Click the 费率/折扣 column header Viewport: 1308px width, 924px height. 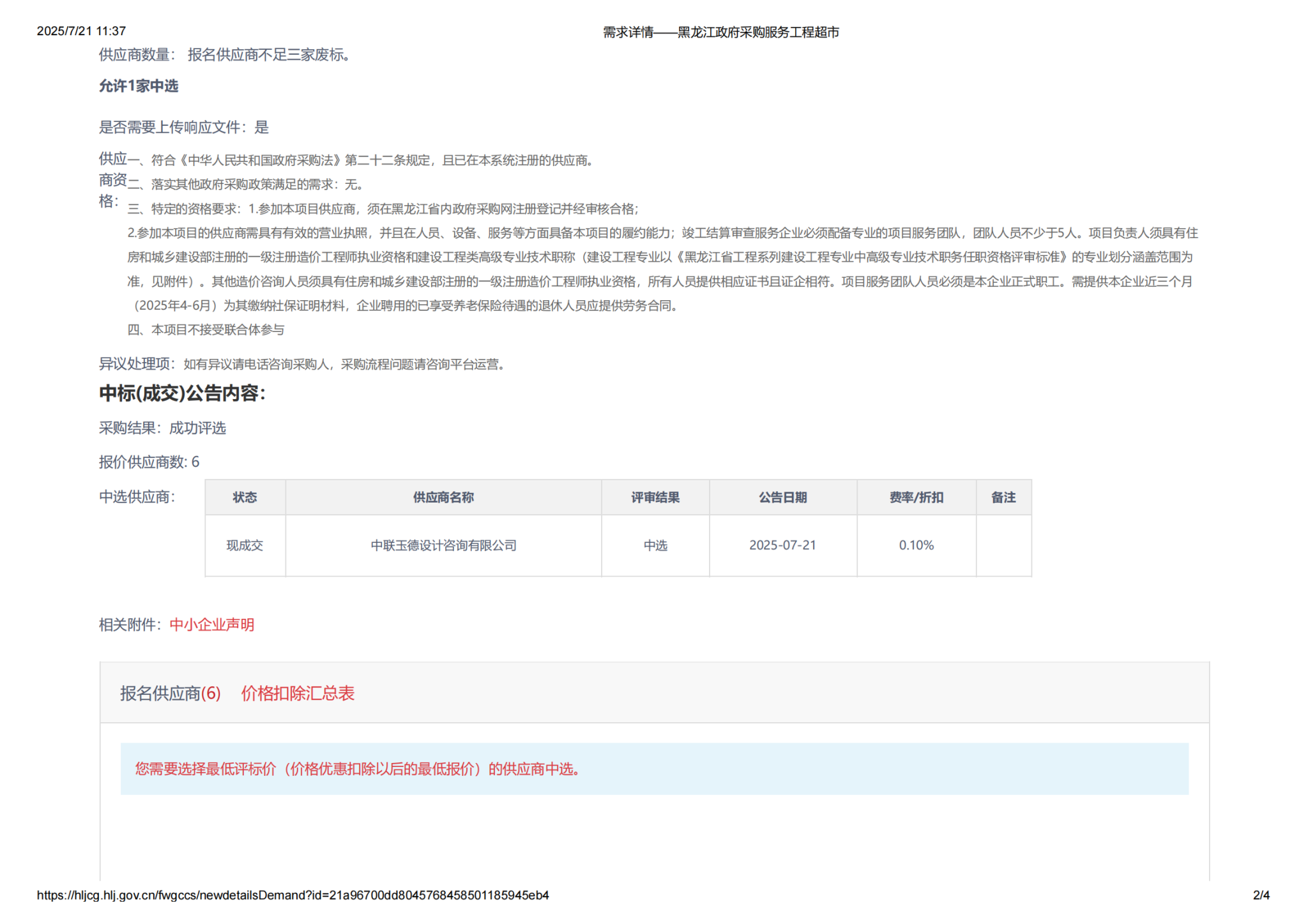916,497
